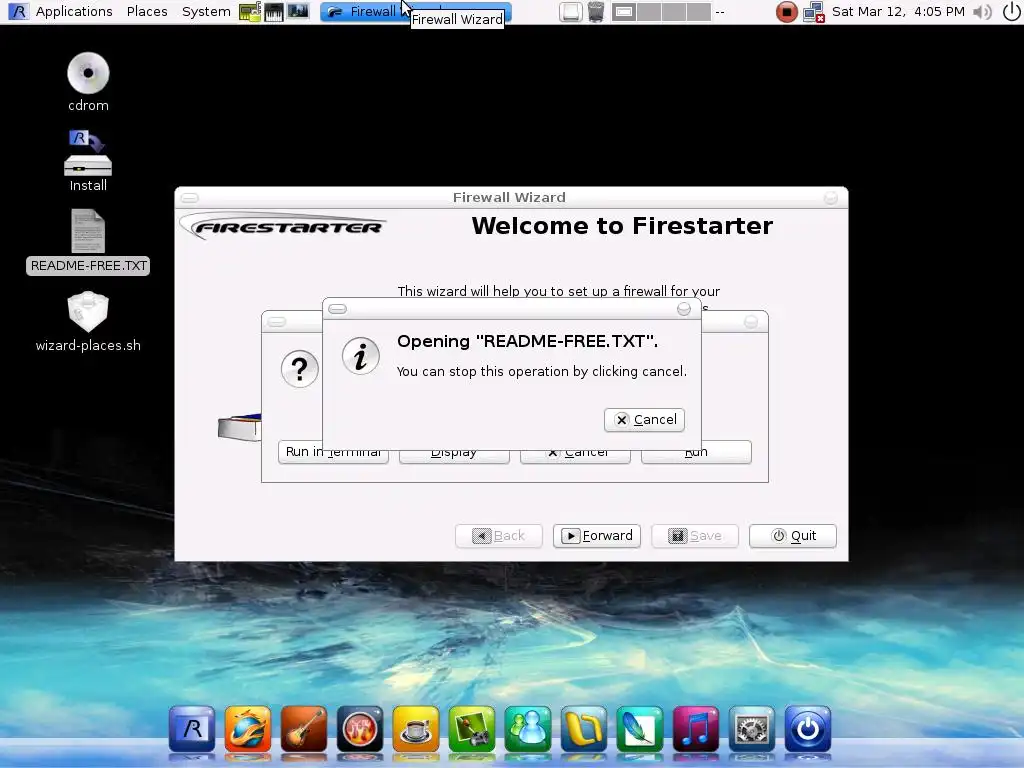Open the Places menu
Viewport: 1024px width, 768px height.
147,11
